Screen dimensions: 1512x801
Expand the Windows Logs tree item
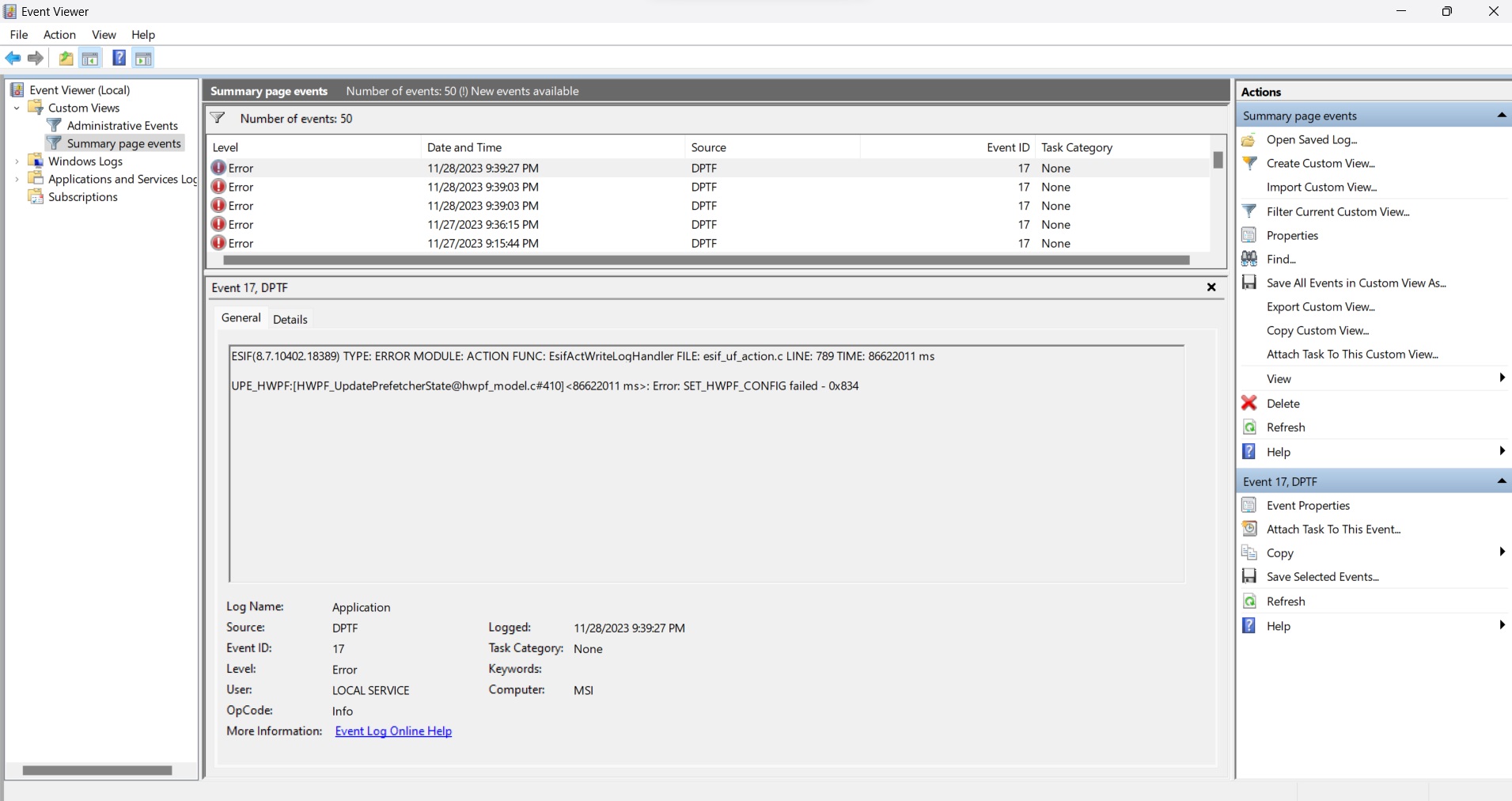(17, 161)
